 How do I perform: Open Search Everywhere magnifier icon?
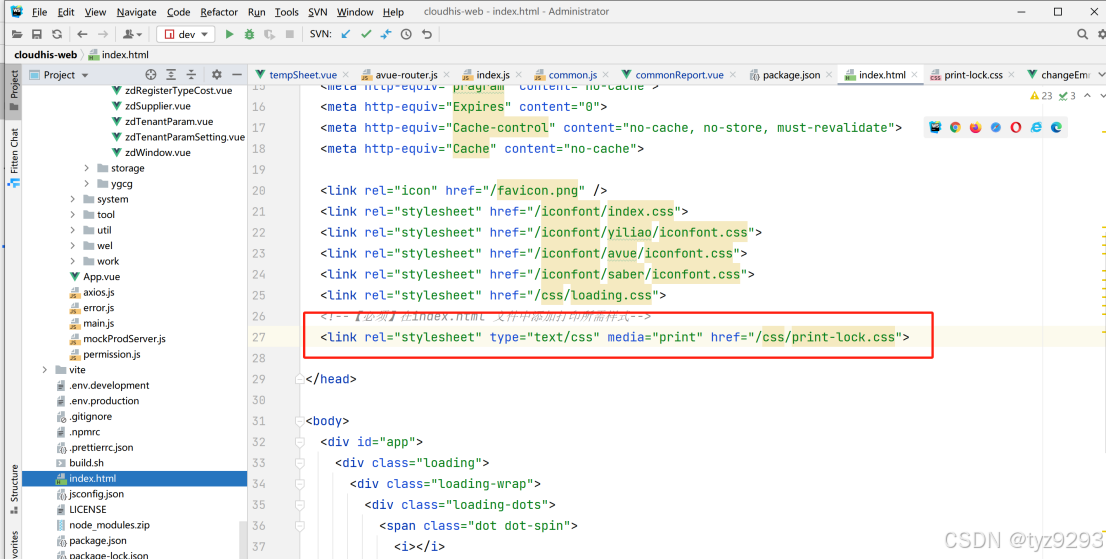1082,34
